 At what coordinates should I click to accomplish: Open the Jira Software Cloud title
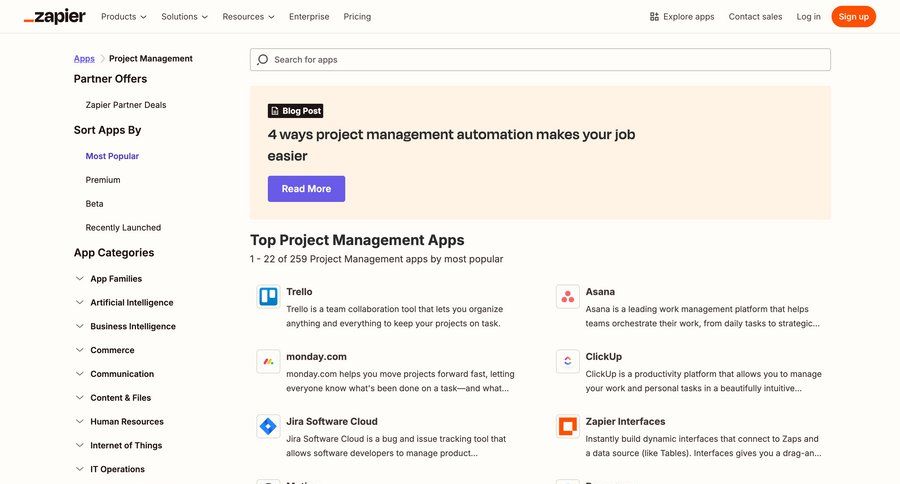[332, 421]
